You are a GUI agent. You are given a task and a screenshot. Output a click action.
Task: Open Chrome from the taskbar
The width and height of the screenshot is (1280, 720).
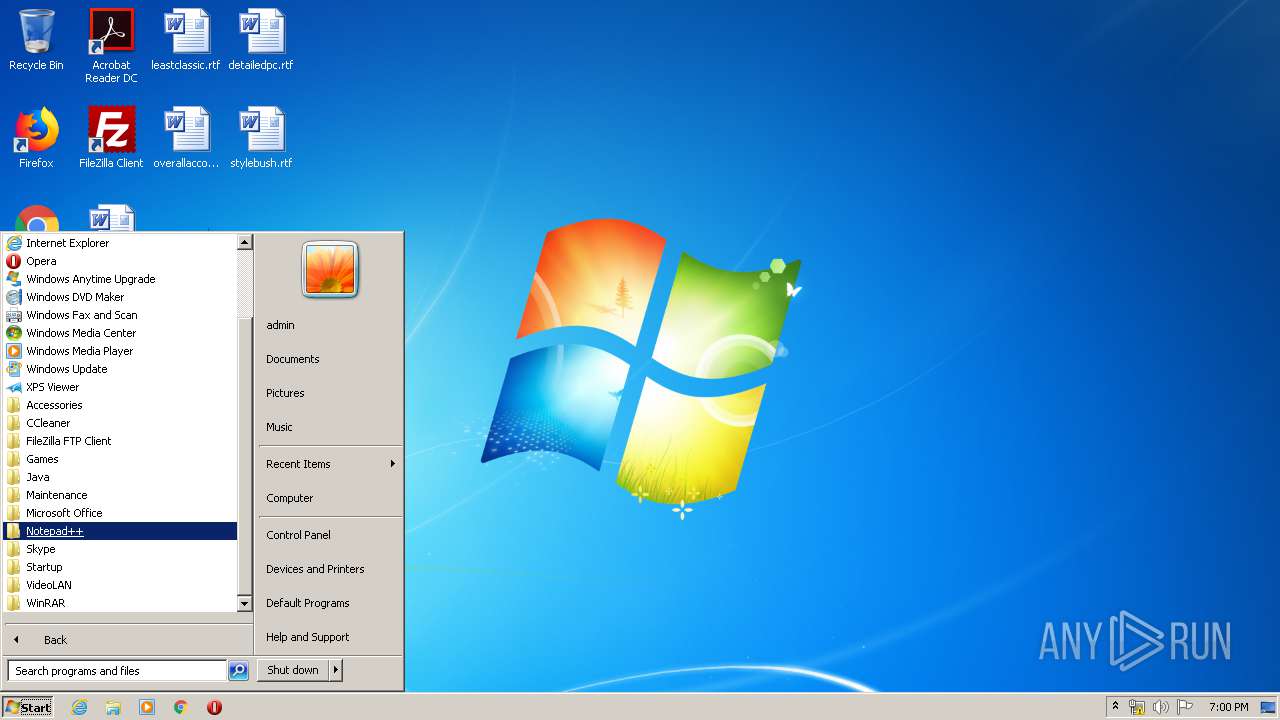click(x=181, y=707)
